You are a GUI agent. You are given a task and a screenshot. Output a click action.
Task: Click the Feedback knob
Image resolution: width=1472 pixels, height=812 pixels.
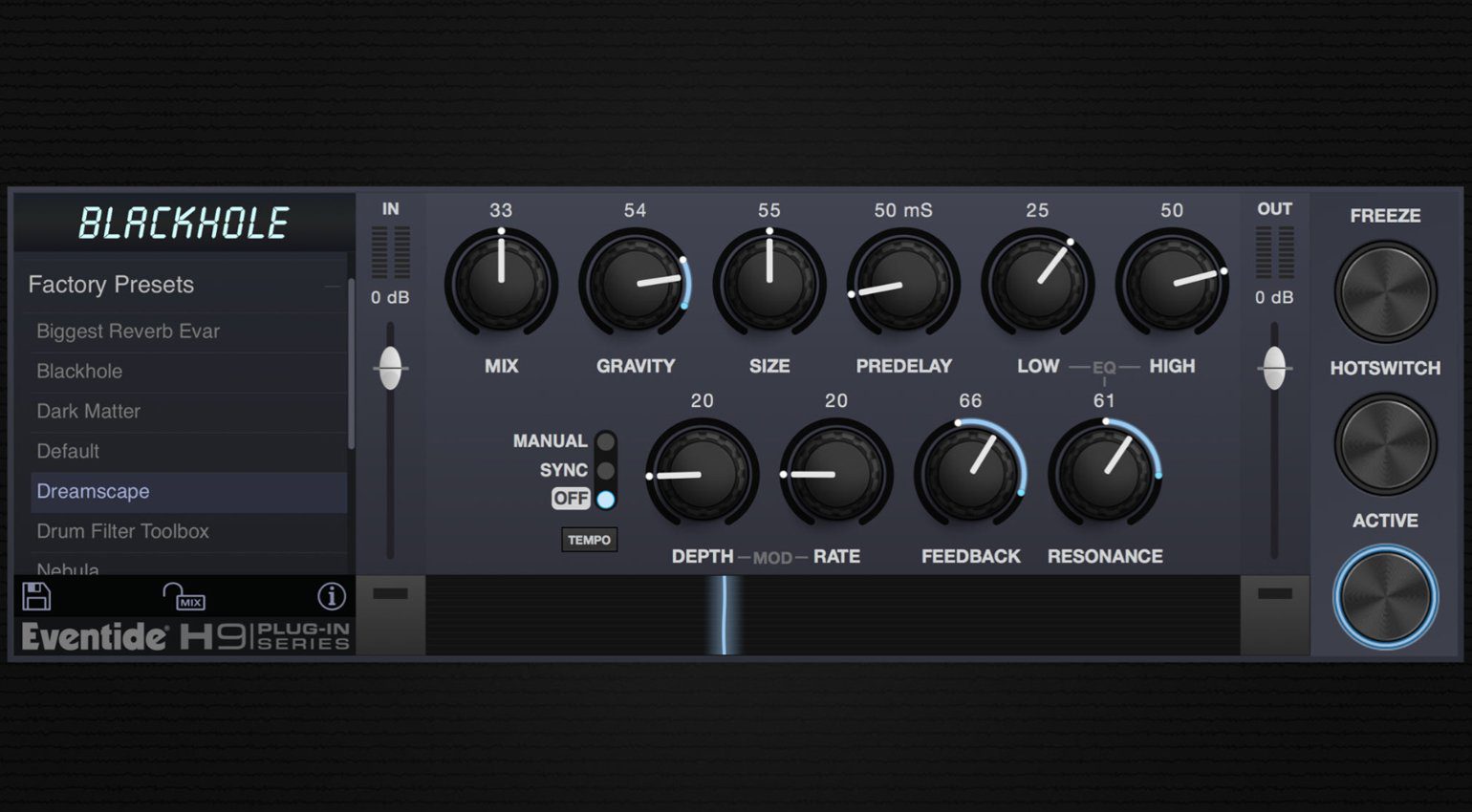970,474
